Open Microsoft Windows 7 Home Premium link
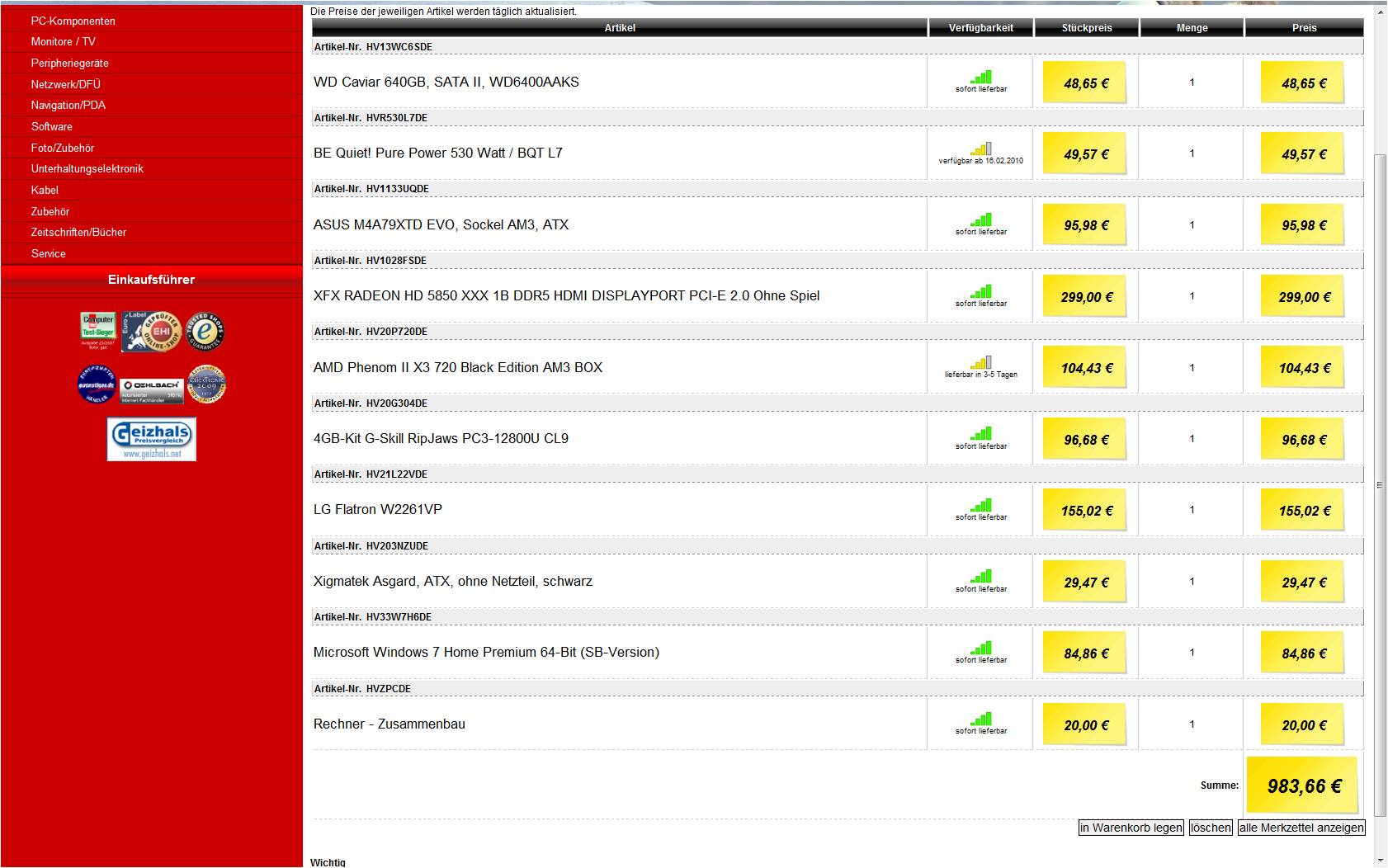Screen dimensions: 1388x868 [486, 652]
